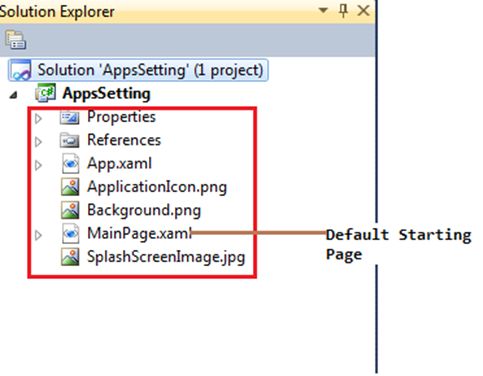This screenshot has height=376, width=483.
Task: Click the SplashScreenImage.jpg image icon
Action: pos(70,257)
